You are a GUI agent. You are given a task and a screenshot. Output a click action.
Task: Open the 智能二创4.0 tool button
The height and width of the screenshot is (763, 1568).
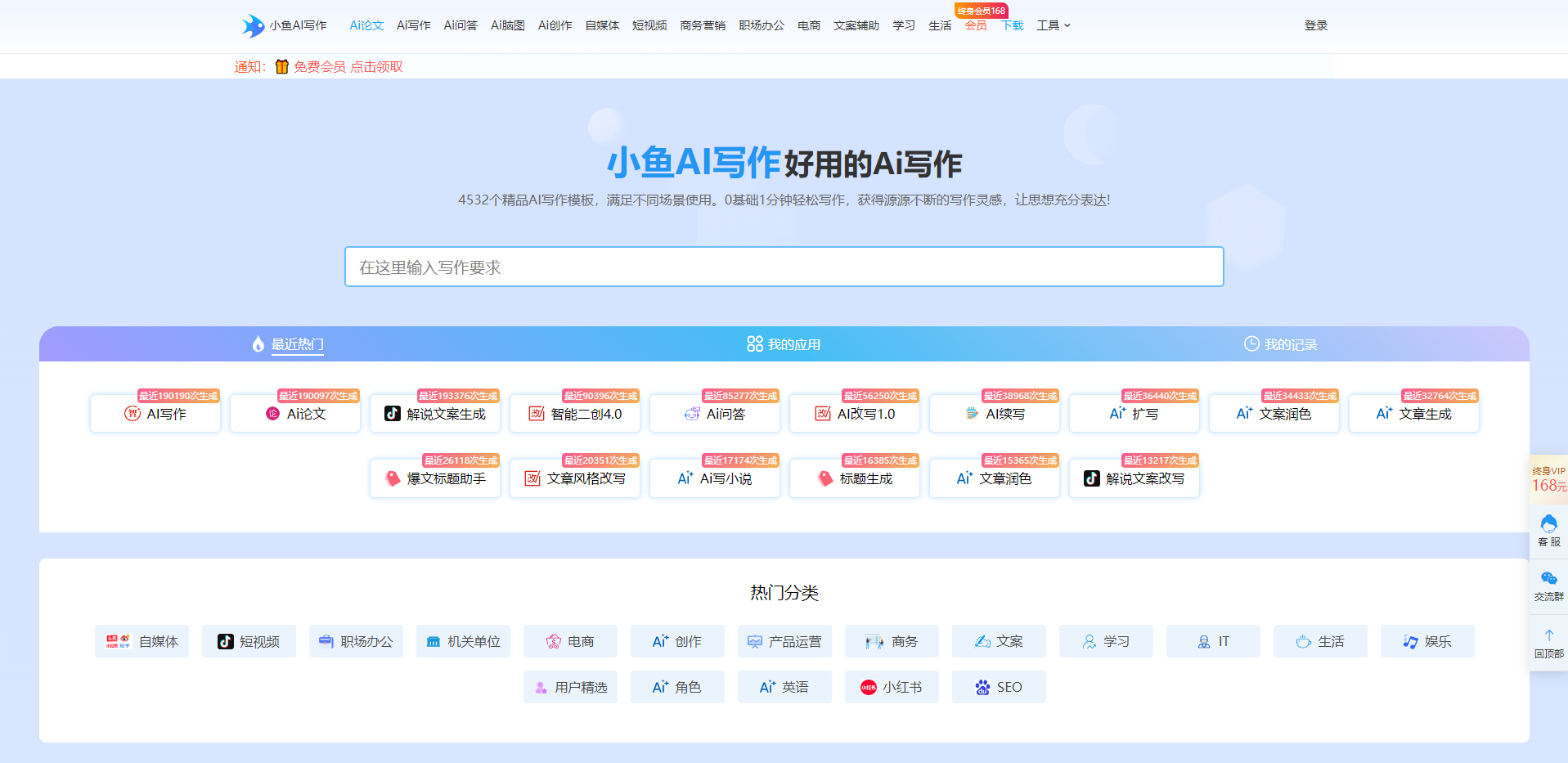(575, 414)
